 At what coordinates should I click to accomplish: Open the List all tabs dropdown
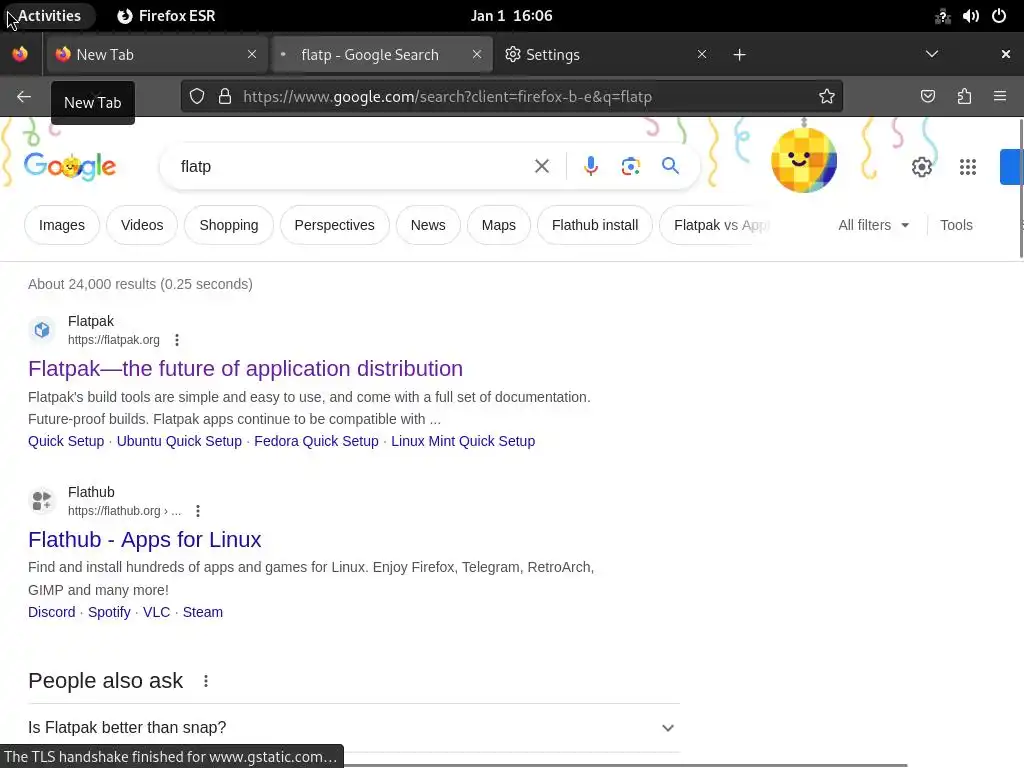pyautogui.click(x=932, y=54)
